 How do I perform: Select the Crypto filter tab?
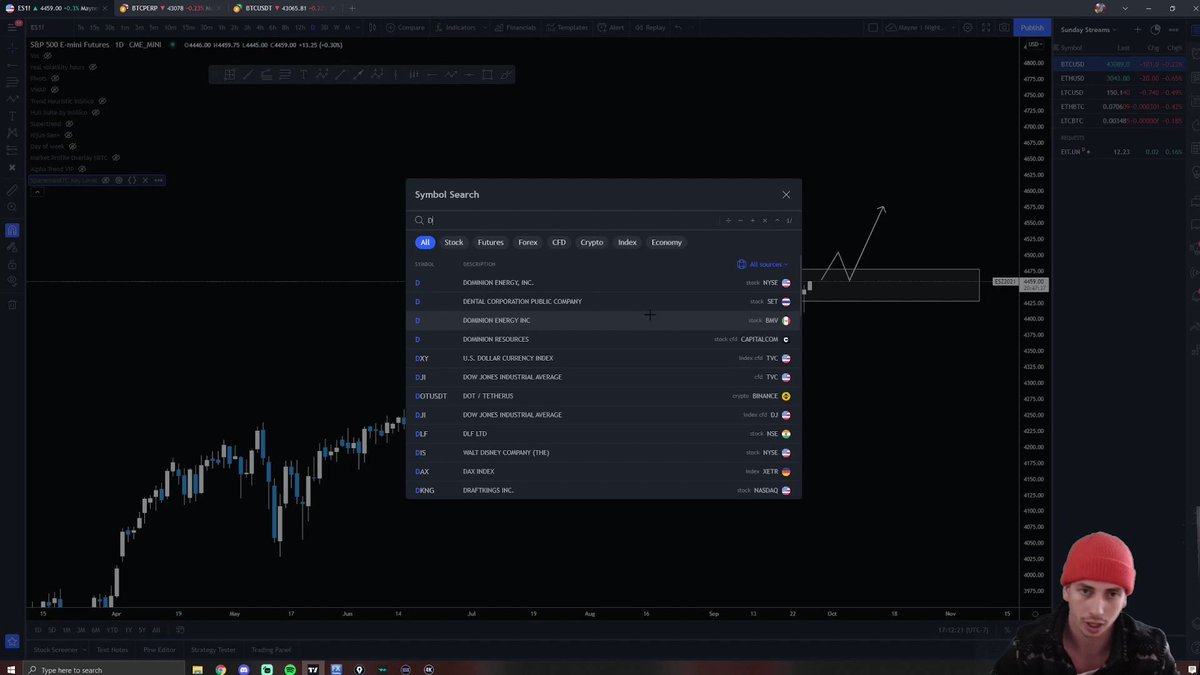[x=592, y=242]
